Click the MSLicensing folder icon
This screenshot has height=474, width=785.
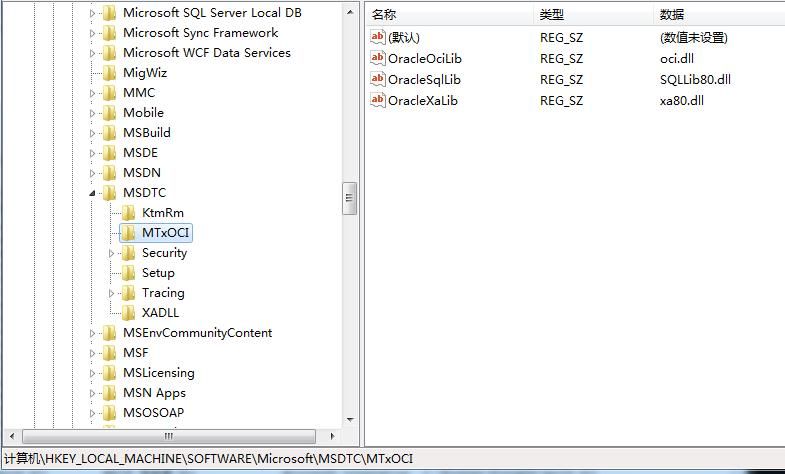(109, 373)
